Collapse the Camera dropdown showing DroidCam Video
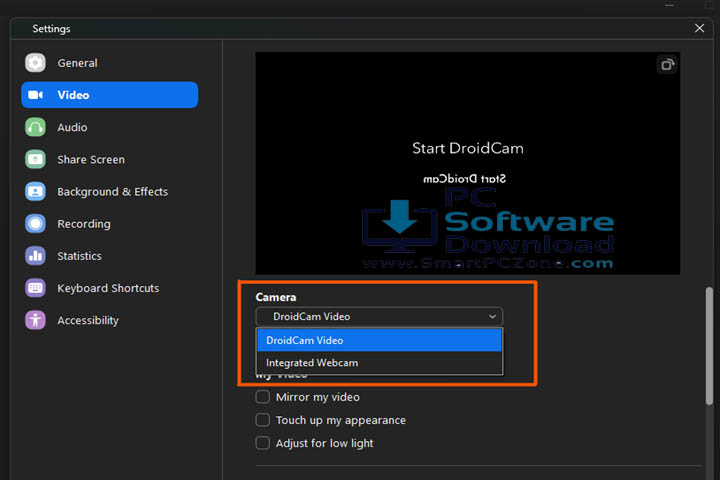The width and height of the screenshot is (720, 480). 379,316
